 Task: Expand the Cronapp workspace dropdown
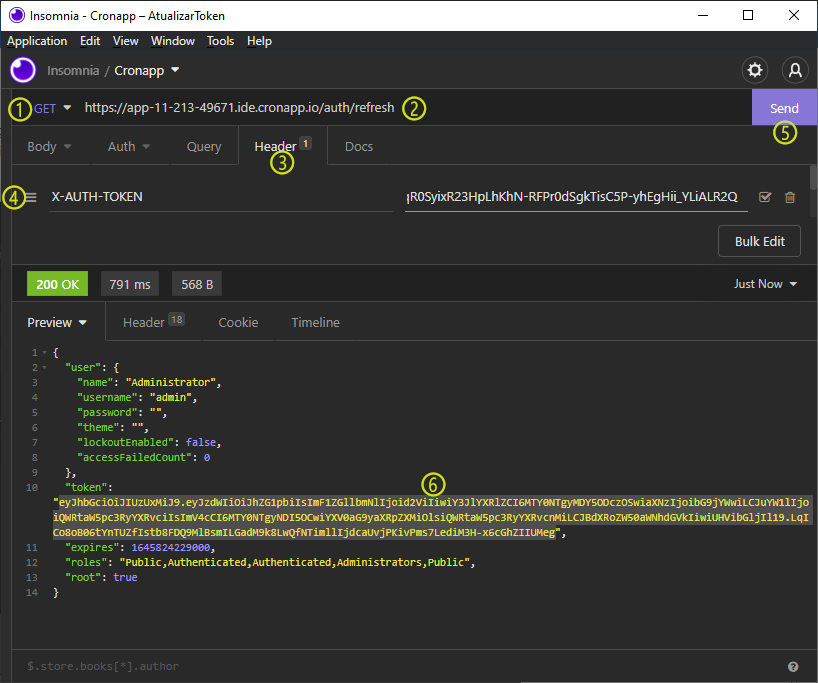coord(147,70)
